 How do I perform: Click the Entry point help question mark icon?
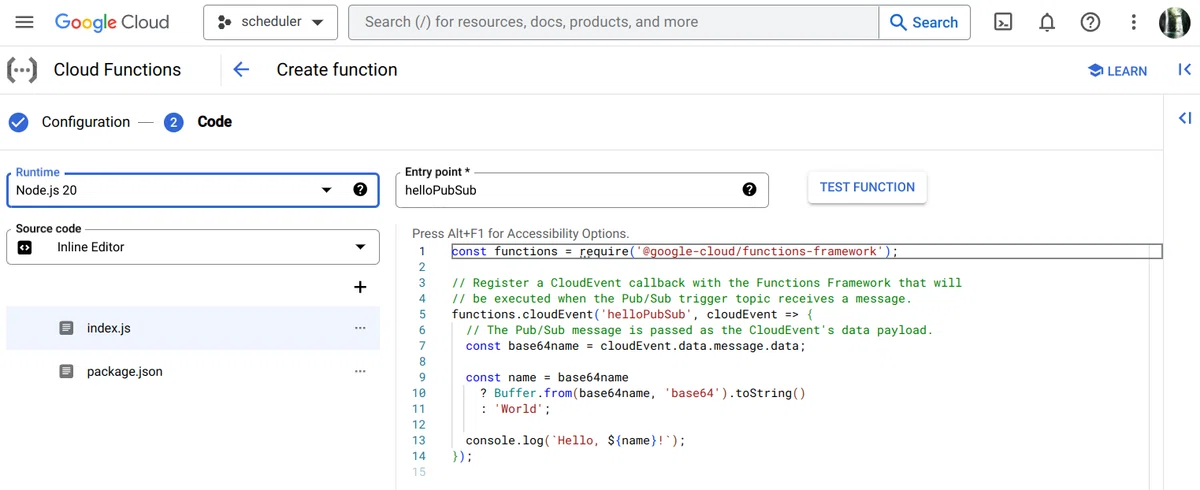749,189
